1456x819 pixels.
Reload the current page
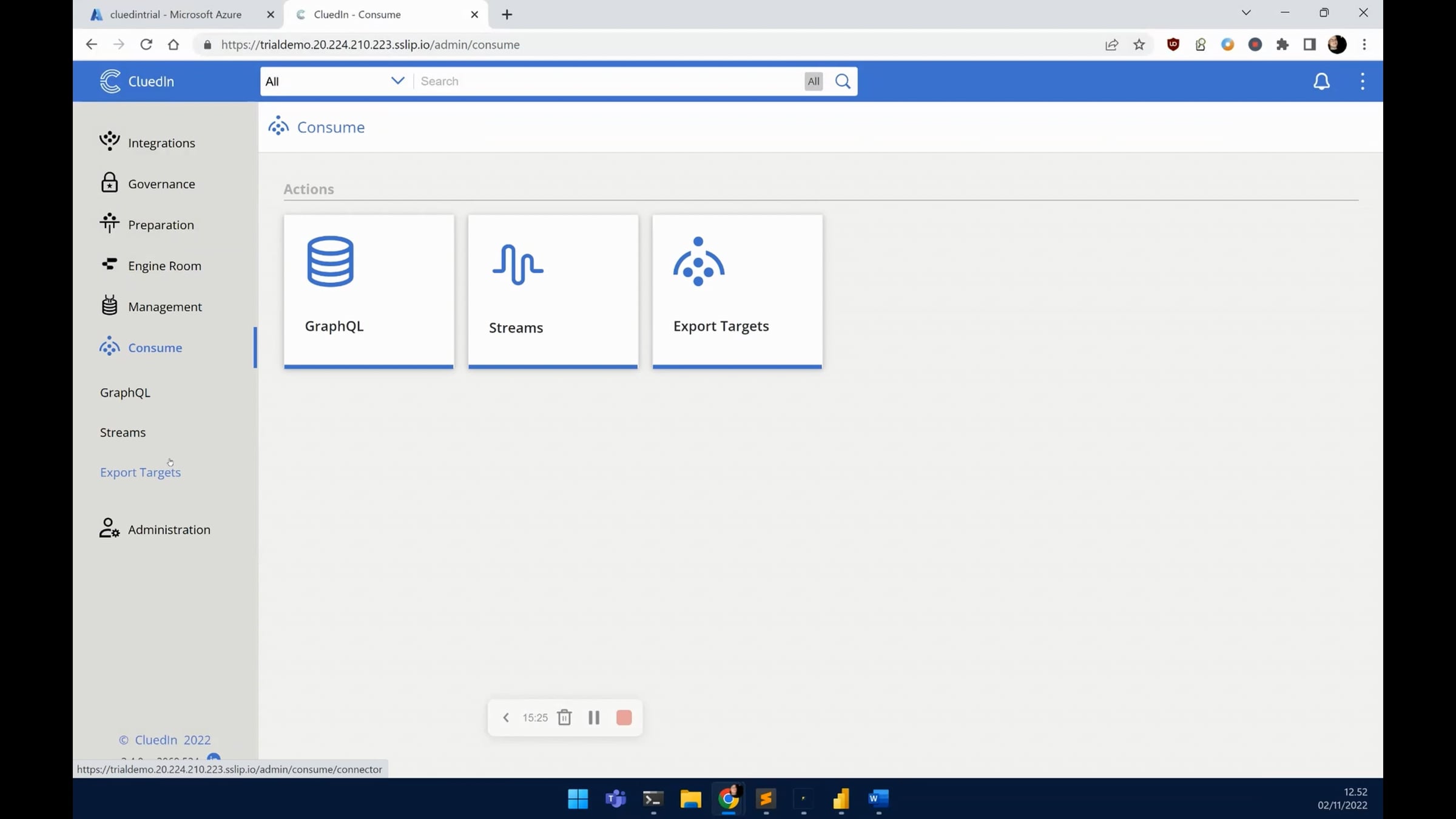(146, 44)
